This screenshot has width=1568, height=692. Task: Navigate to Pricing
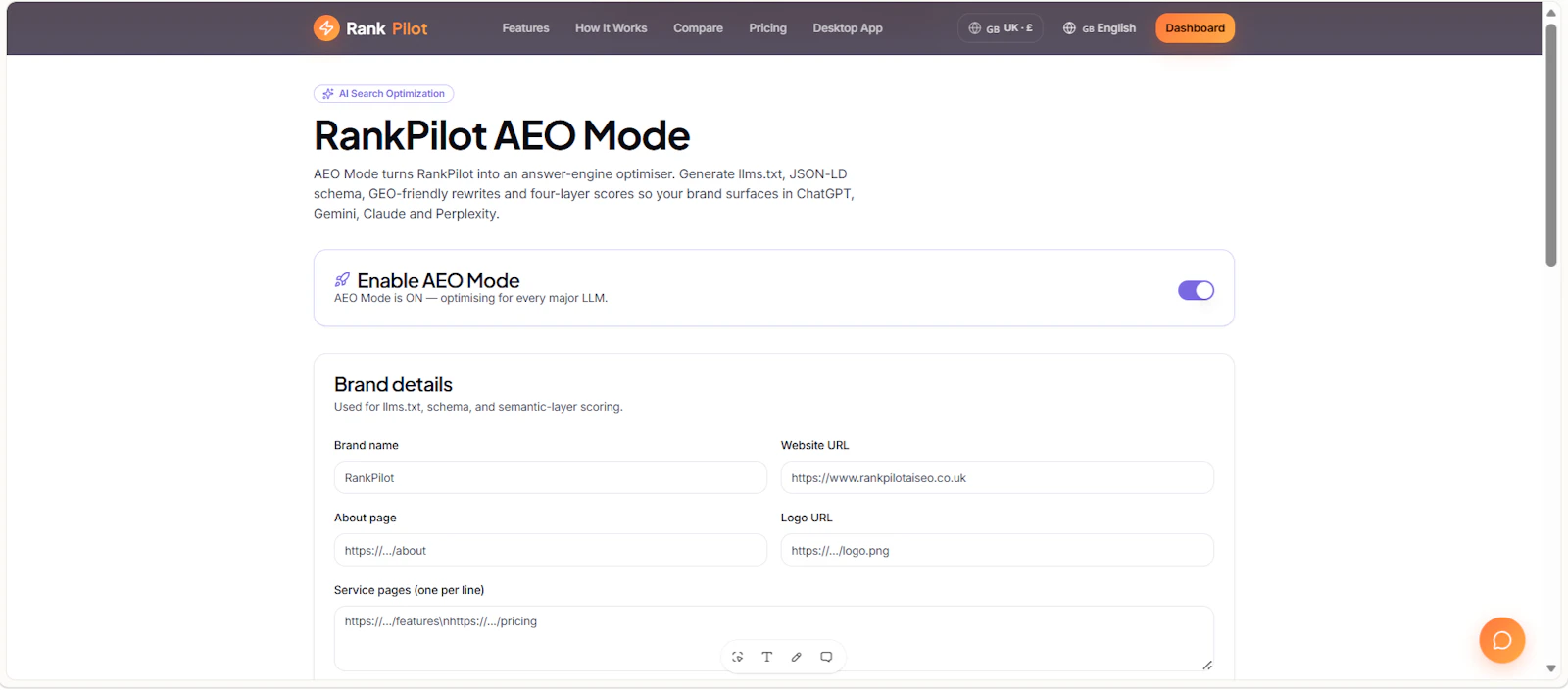click(x=767, y=28)
